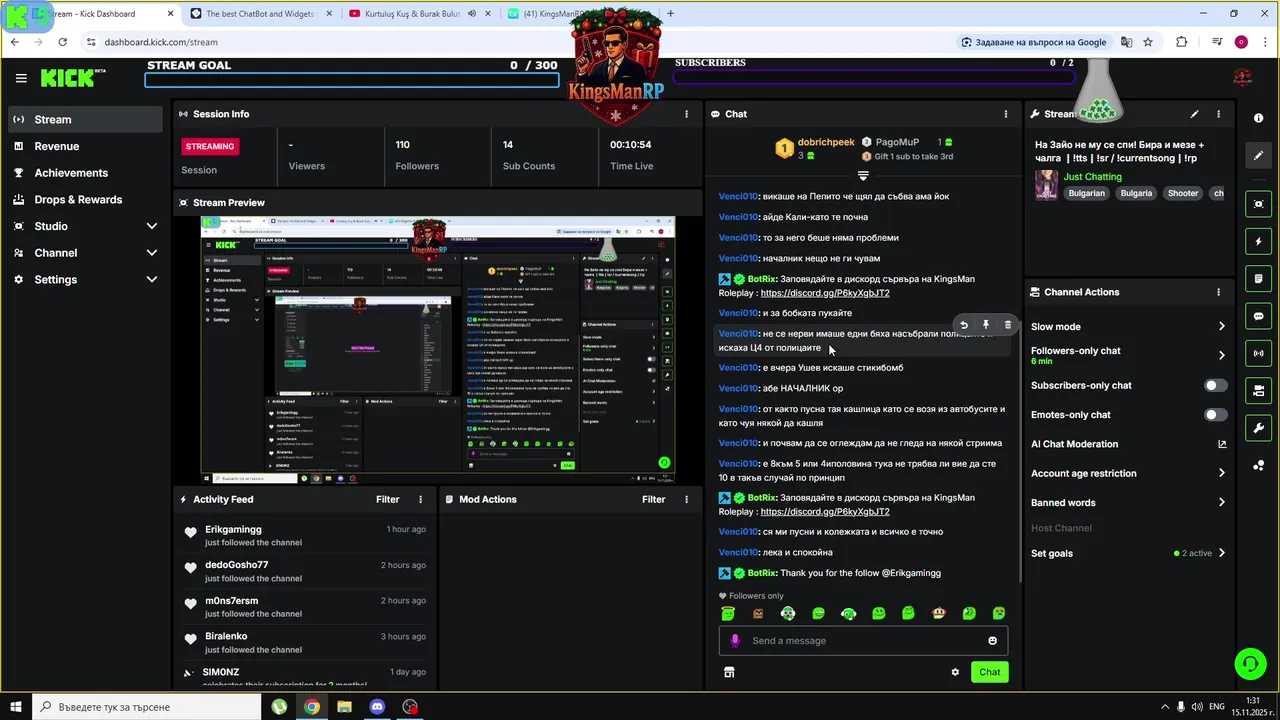Image resolution: width=1280 pixels, height=720 pixels.
Task: Click the browser address bar
Action: point(520,42)
